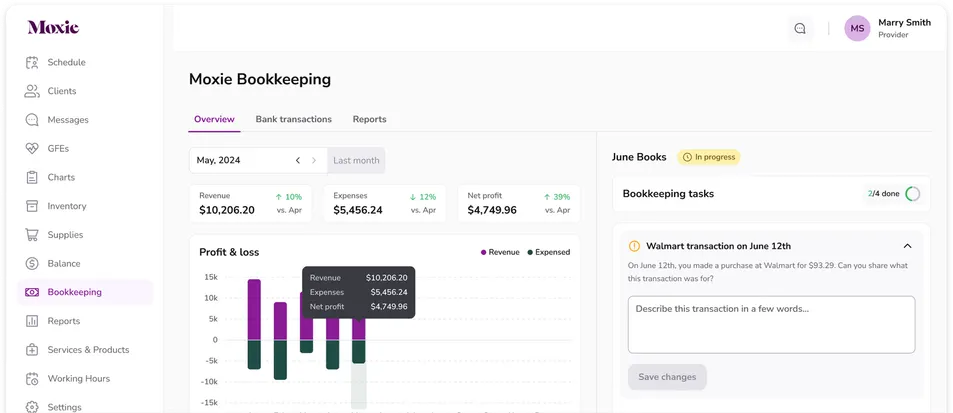953x413 pixels.
Task: Click the clock icon in In progress badge
Action: [x=687, y=157]
